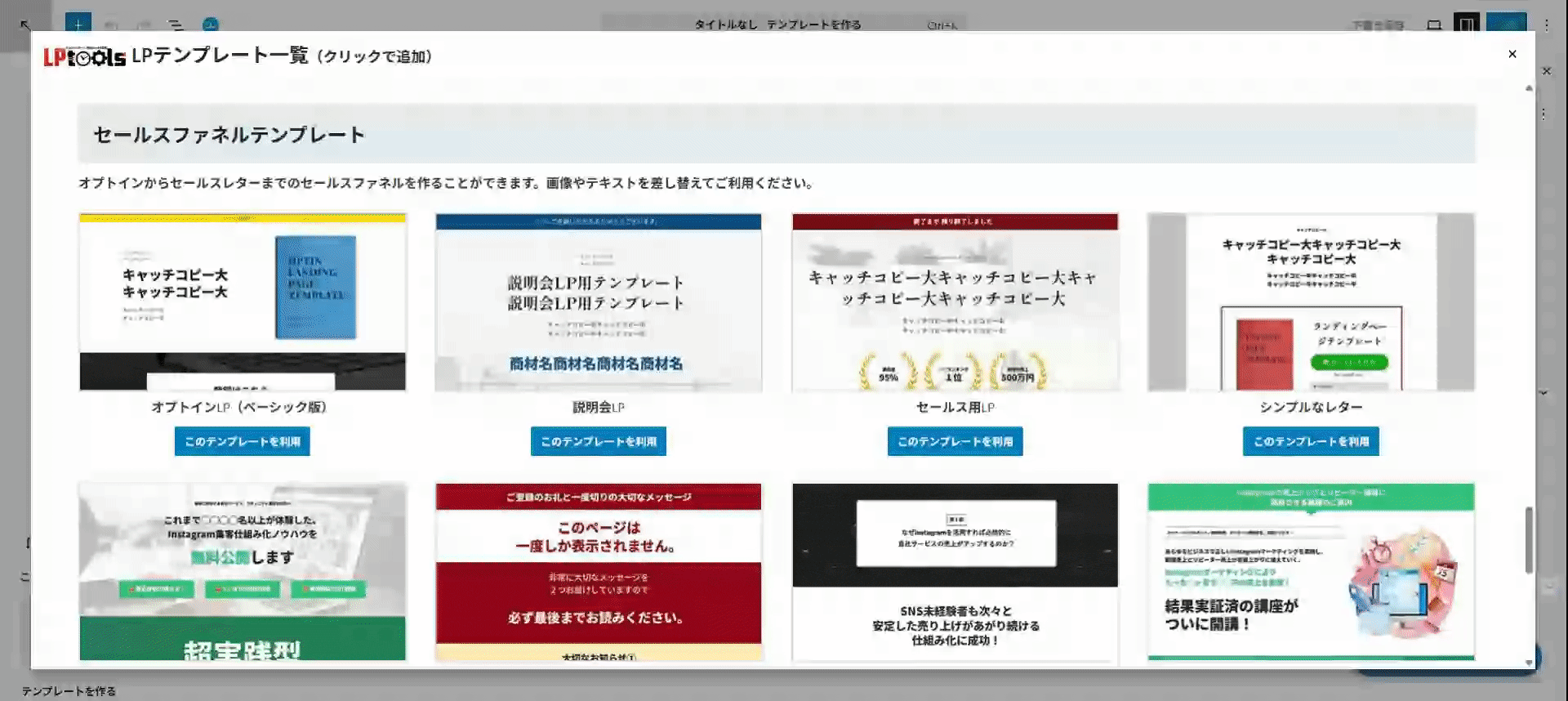The height and width of the screenshot is (701, 1568).
Task: Click the セールス用LP caption text
Action: click(x=955, y=407)
